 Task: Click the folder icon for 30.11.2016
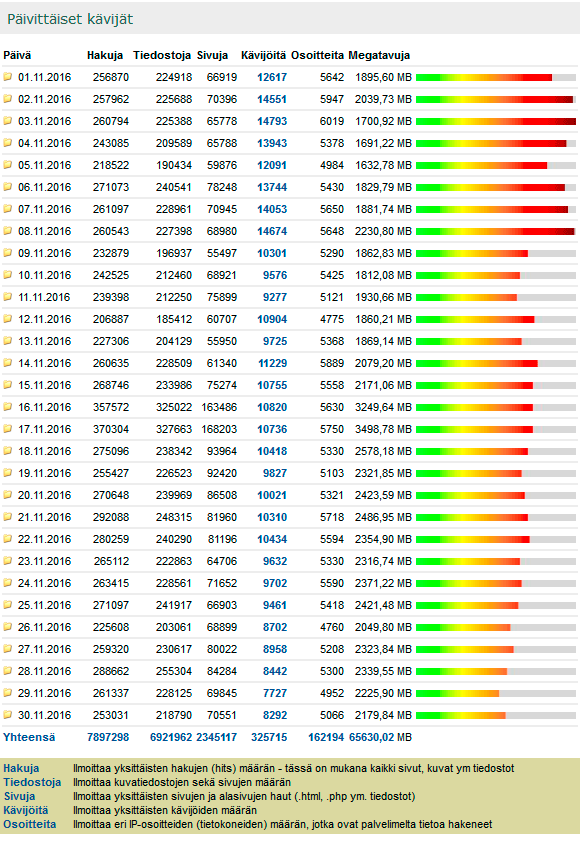click(8, 714)
